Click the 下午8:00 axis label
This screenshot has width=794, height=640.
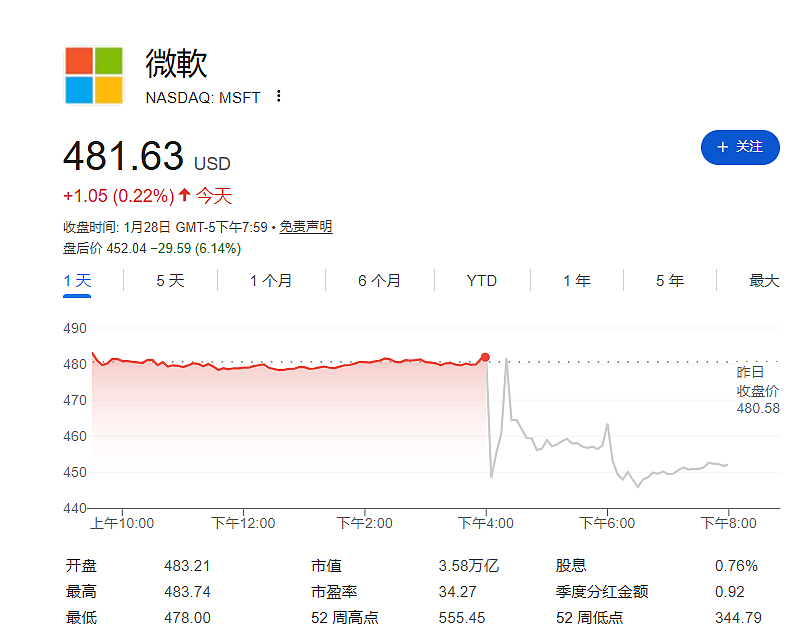point(728,523)
